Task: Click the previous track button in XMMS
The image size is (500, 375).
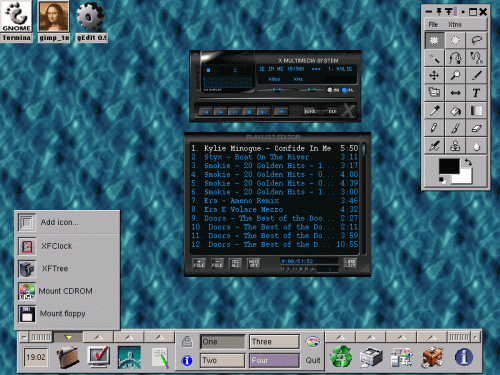Action: 206,112
